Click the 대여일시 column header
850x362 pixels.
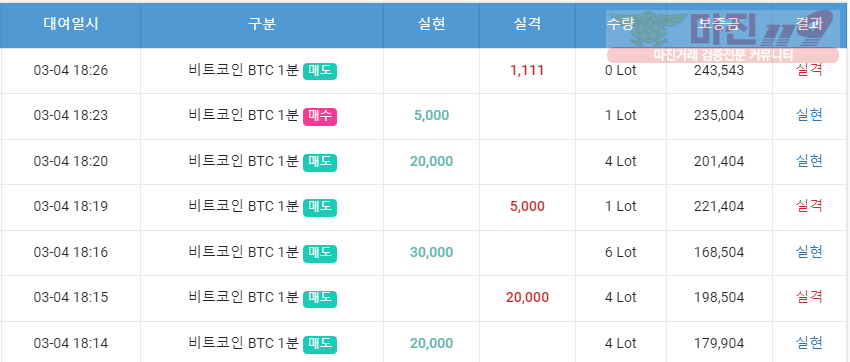pyautogui.click(x=71, y=24)
